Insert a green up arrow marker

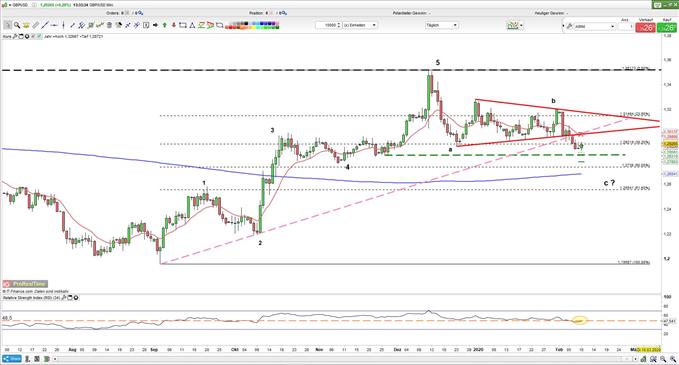(165, 25)
